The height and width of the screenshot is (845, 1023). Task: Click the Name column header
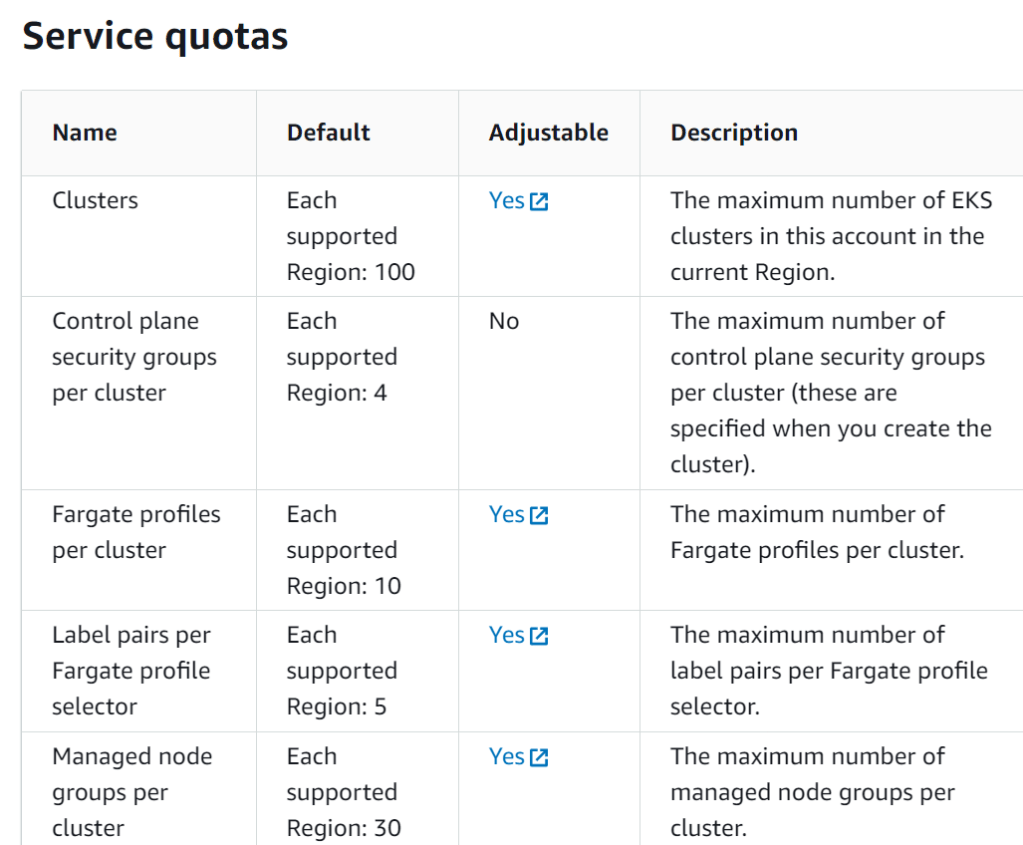pyautogui.click(x=85, y=133)
